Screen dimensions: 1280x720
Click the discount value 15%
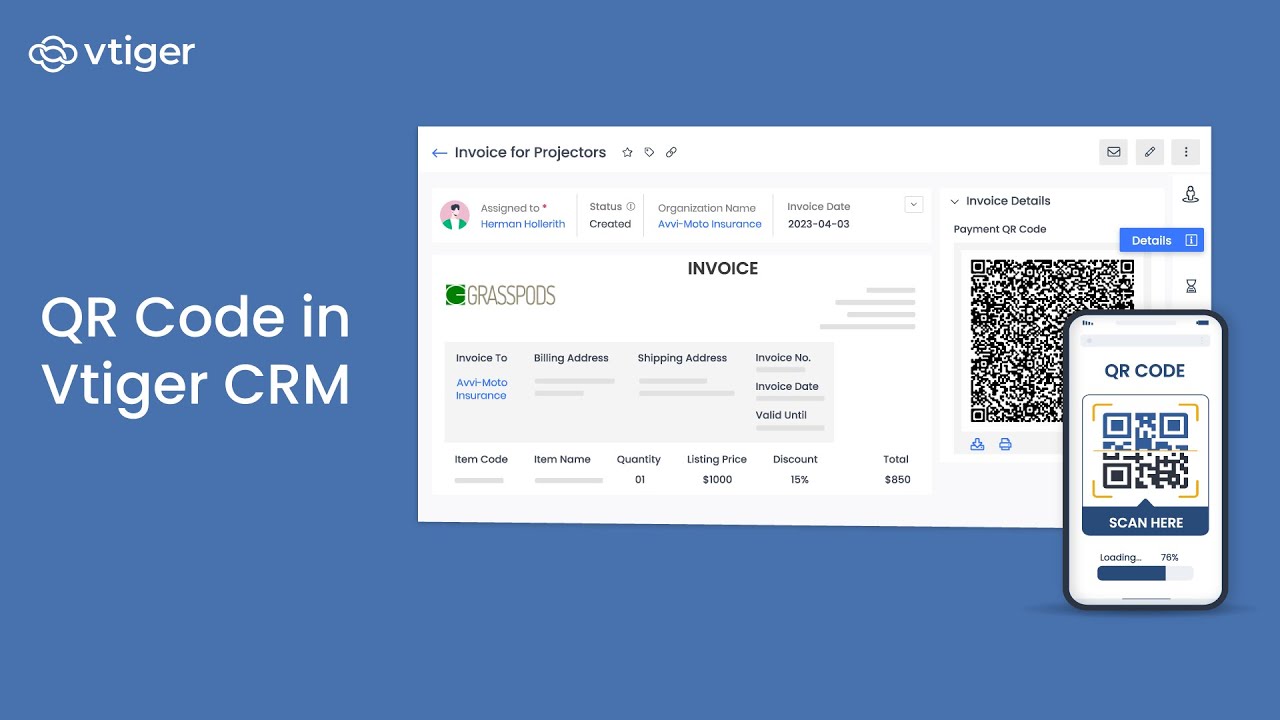point(799,480)
